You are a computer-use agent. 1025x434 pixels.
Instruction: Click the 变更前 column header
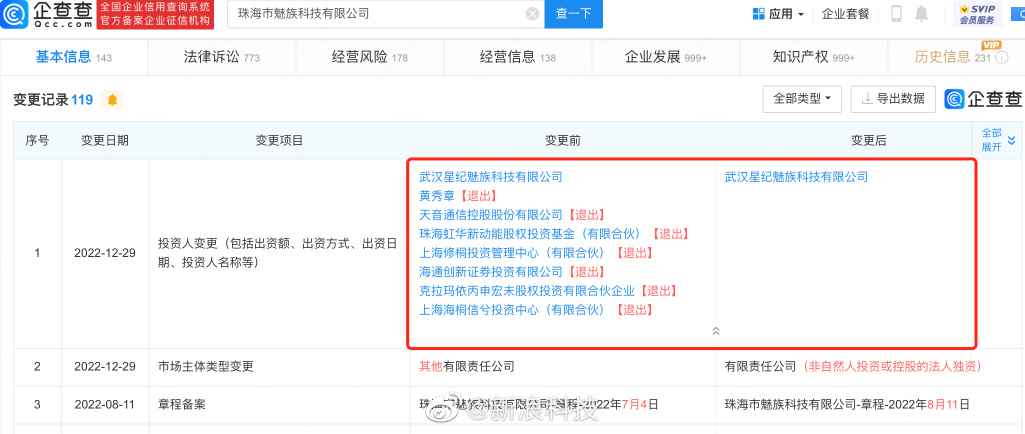click(x=563, y=141)
